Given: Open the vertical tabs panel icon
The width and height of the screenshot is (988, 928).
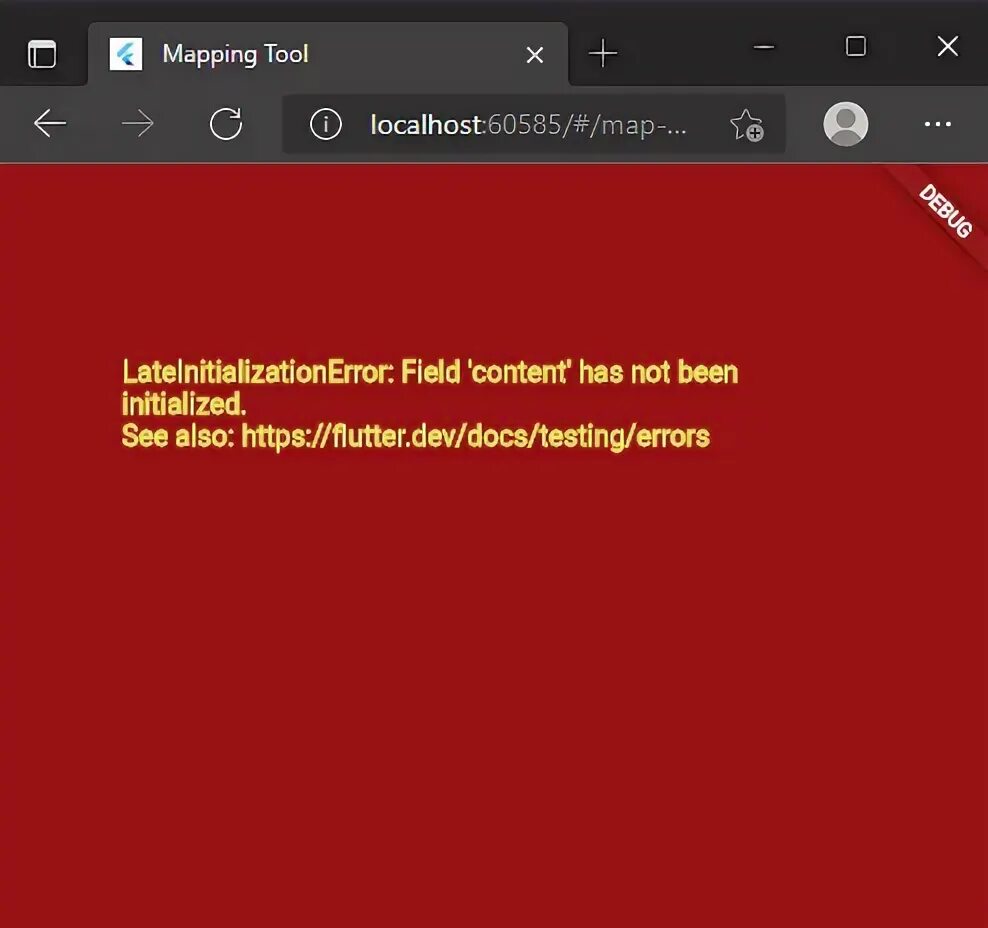Looking at the screenshot, I should pos(42,54).
